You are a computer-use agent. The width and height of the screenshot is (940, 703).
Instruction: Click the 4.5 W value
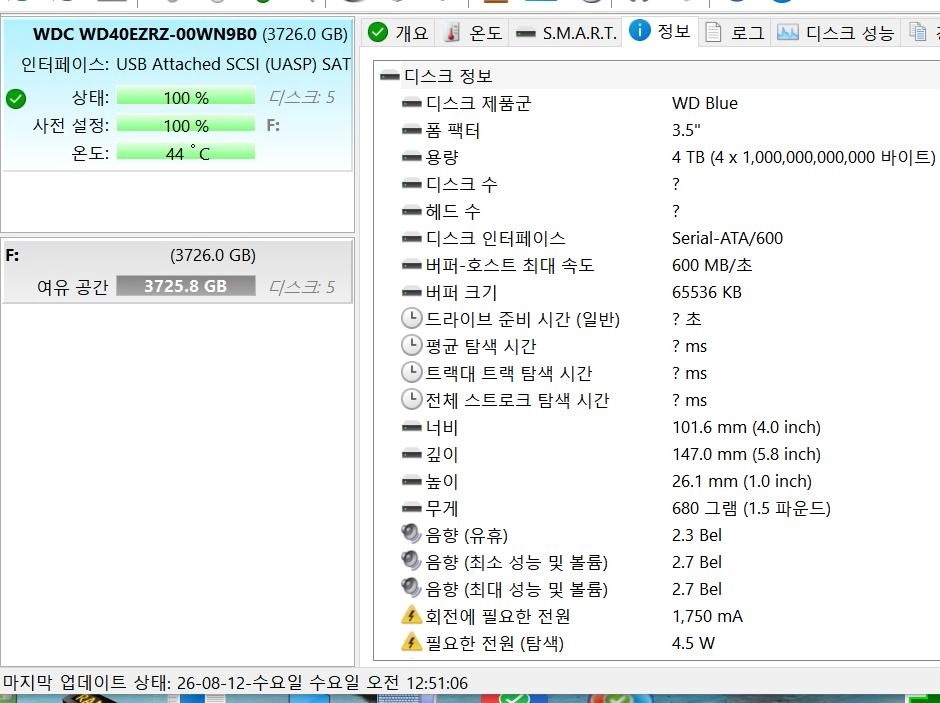coord(693,642)
